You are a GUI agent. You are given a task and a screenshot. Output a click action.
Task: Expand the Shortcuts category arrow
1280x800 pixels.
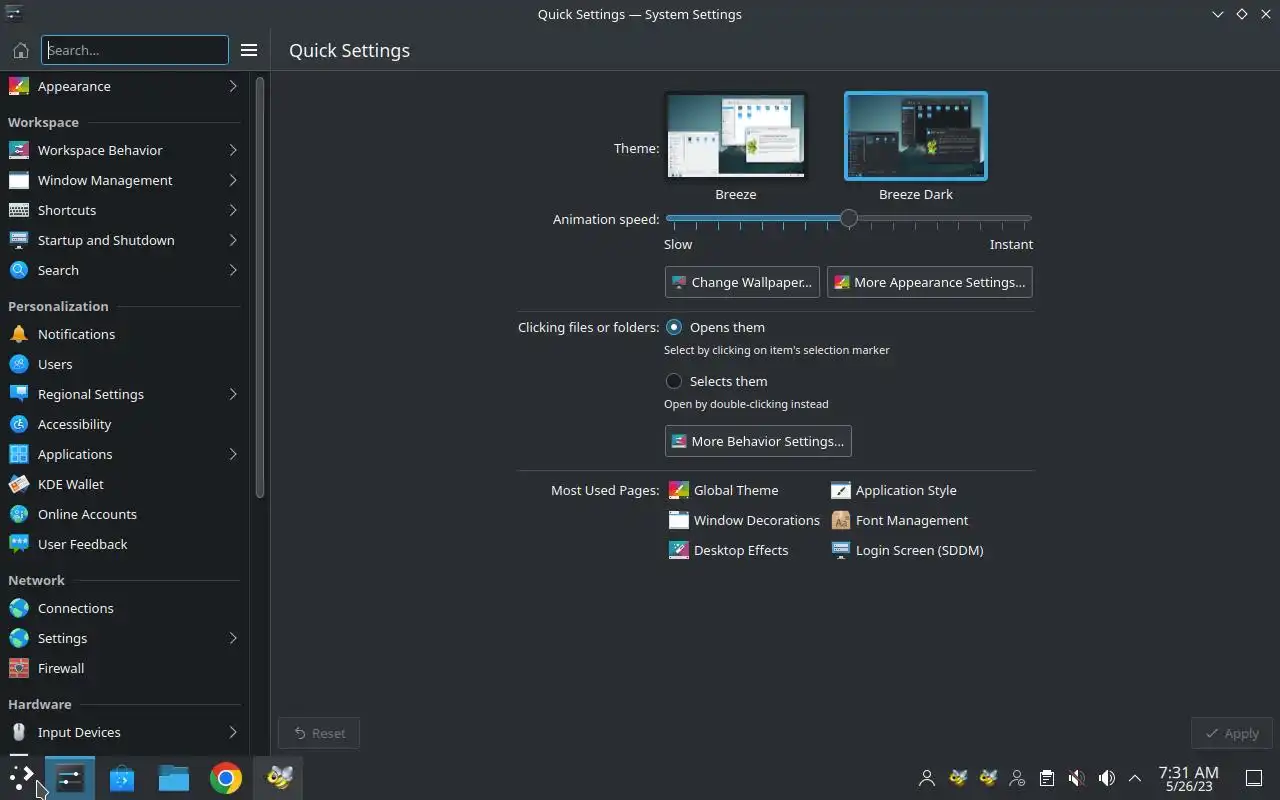coord(232,210)
